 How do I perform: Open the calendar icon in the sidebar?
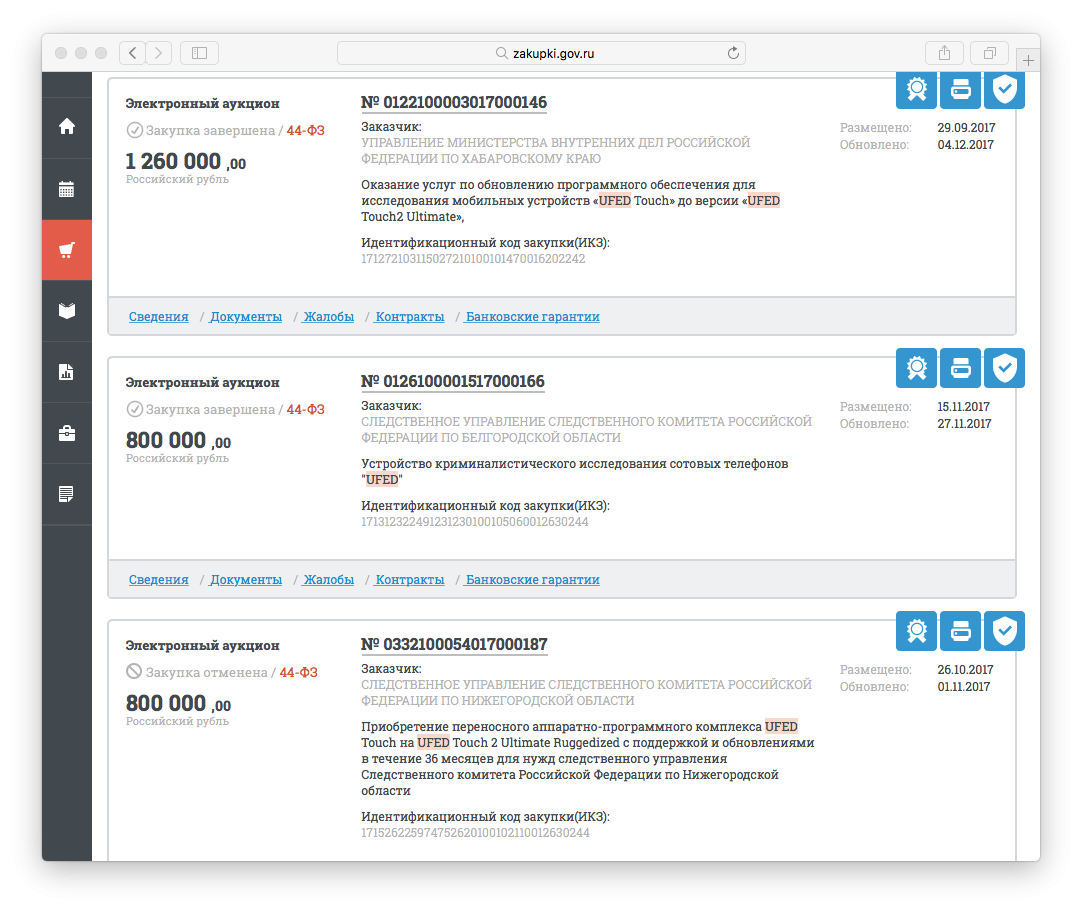tap(67, 188)
